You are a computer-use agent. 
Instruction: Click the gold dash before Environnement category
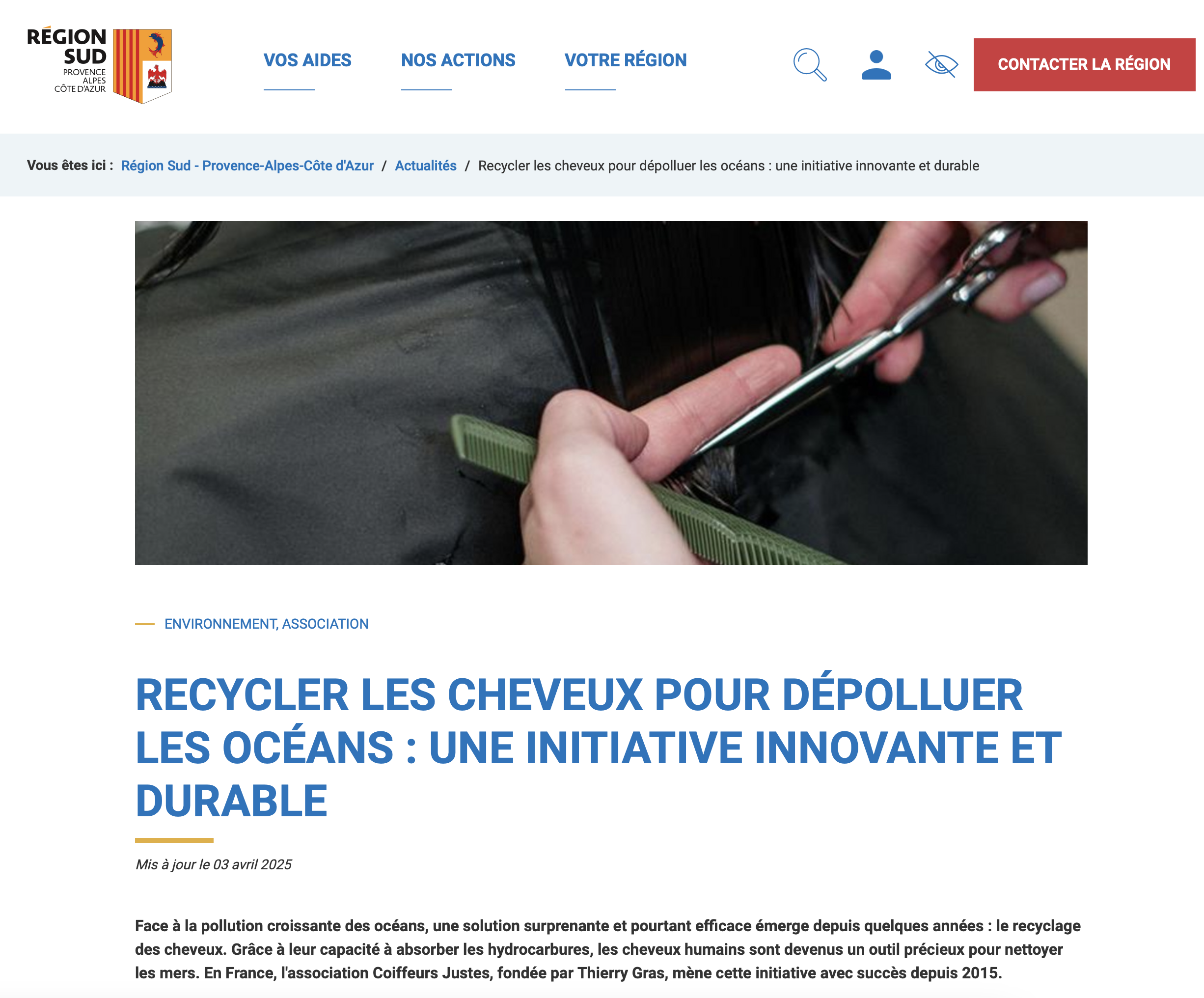tap(145, 624)
